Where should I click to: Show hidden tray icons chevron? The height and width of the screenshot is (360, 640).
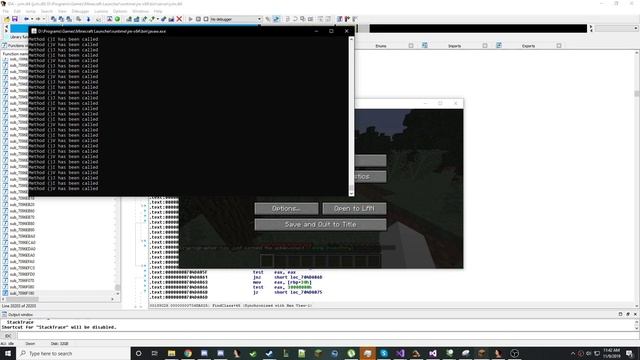point(573,353)
